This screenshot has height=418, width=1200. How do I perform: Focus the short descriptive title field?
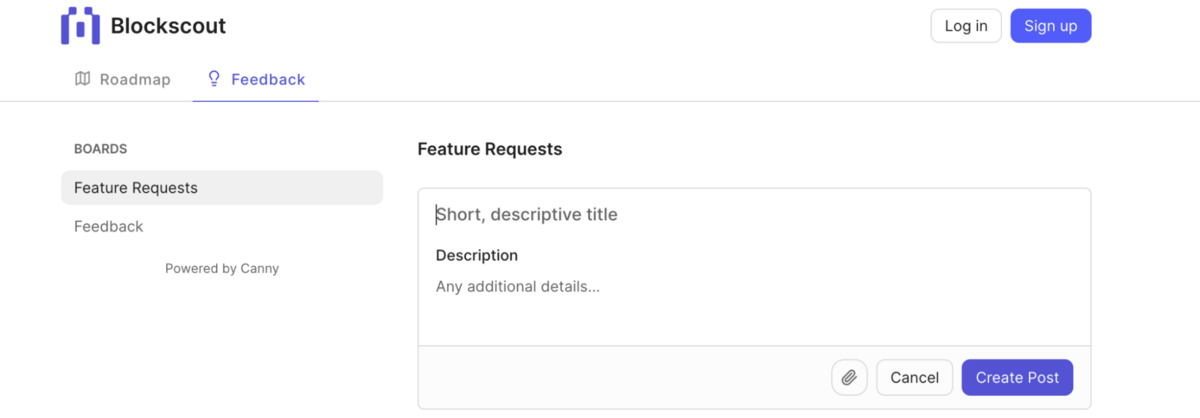(753, 215)
